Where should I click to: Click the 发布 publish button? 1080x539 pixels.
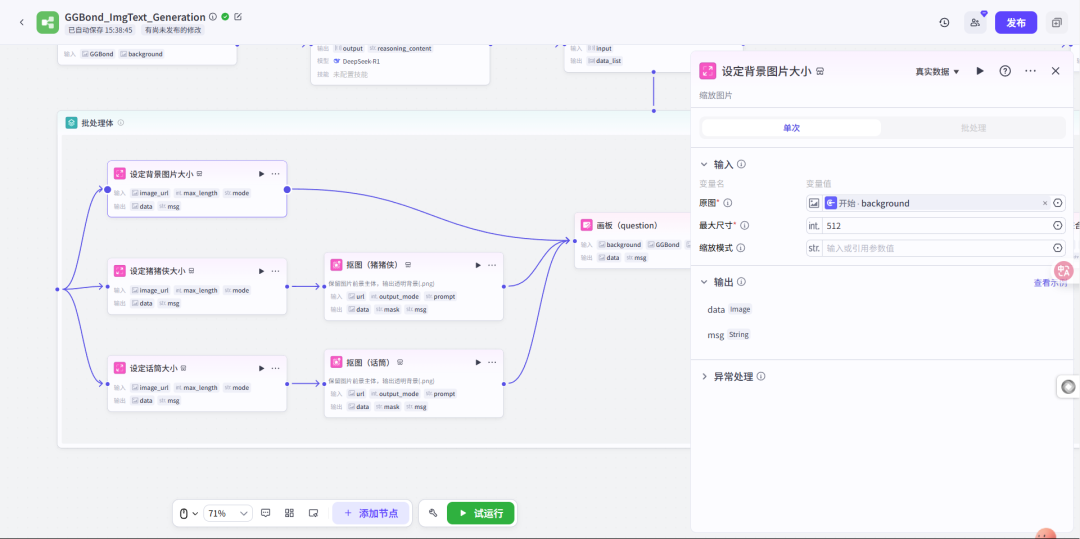click(x=1016, y=23)
